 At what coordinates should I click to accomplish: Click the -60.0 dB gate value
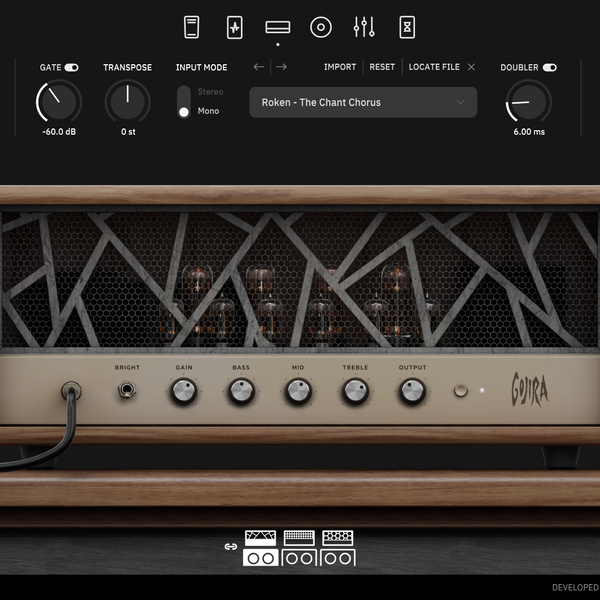(x=59, y=132)
